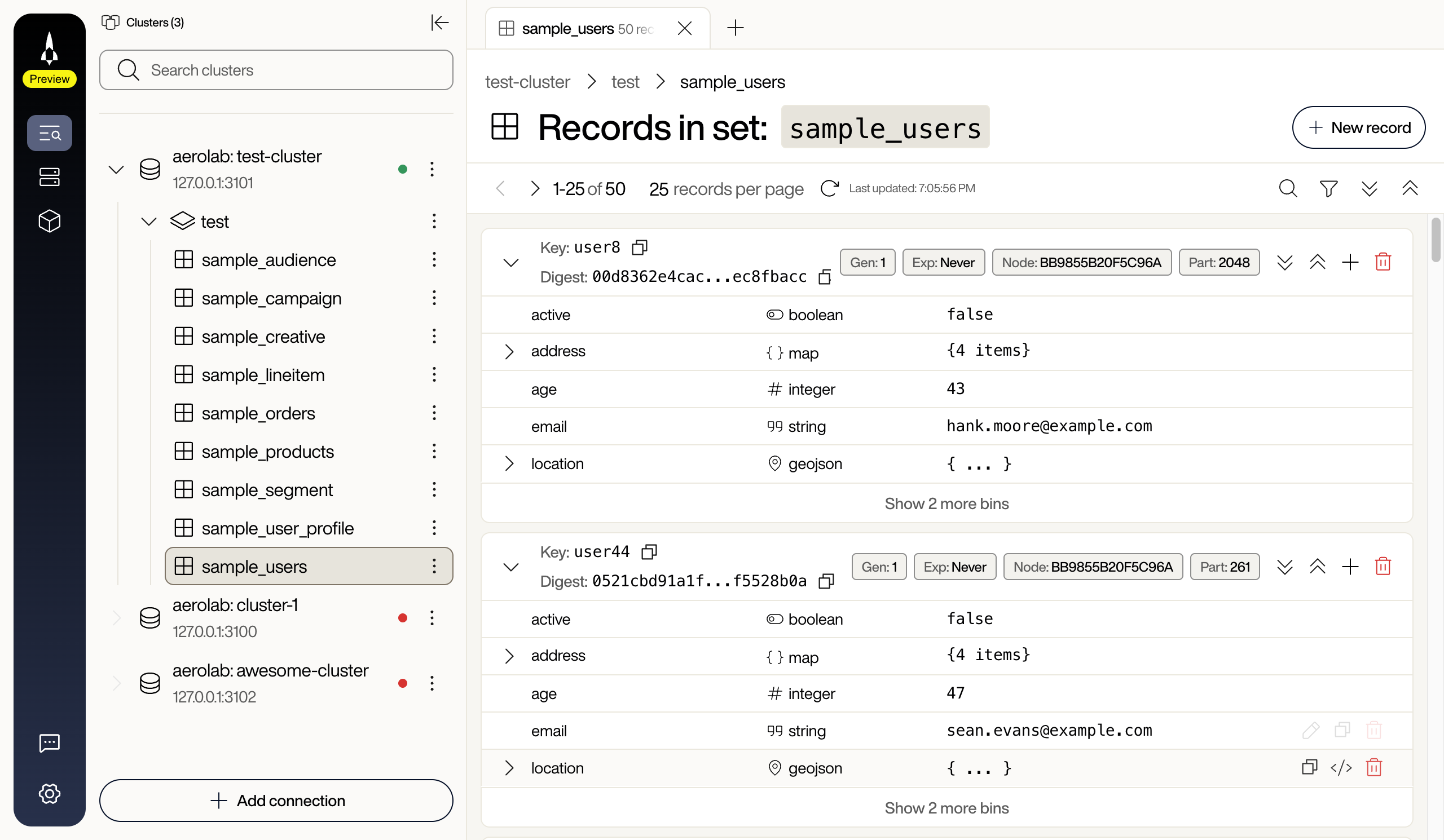Screen dimensions: 1444x840
Task: Expand all records with the double-down icon
Action: tap(1369, 188)
